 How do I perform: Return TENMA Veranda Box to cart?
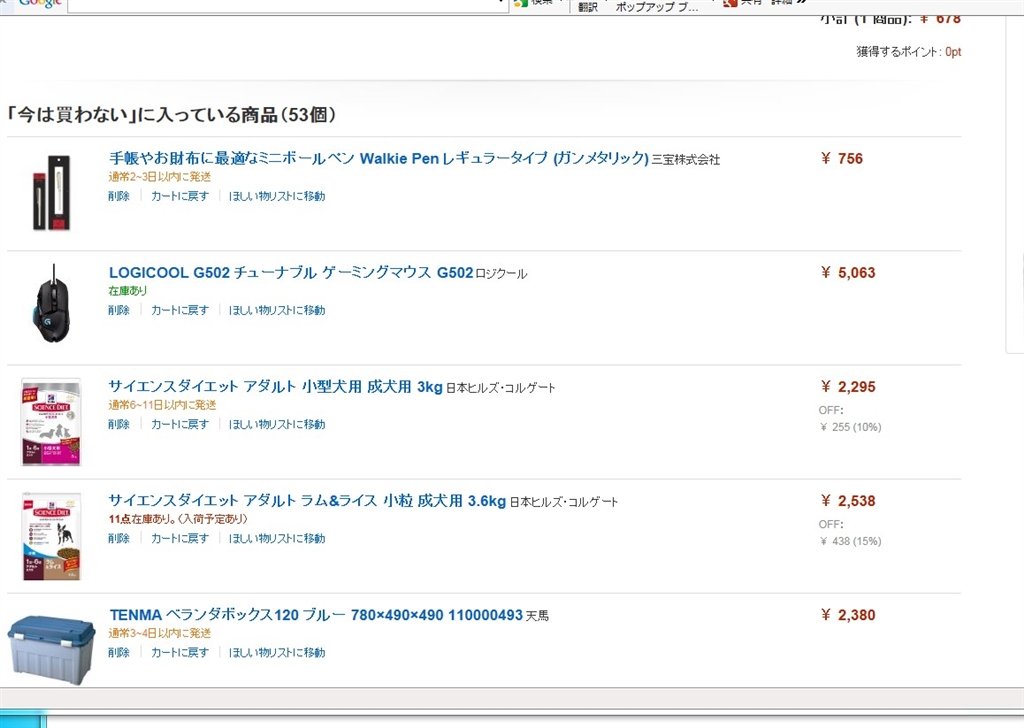pos(180,652)
